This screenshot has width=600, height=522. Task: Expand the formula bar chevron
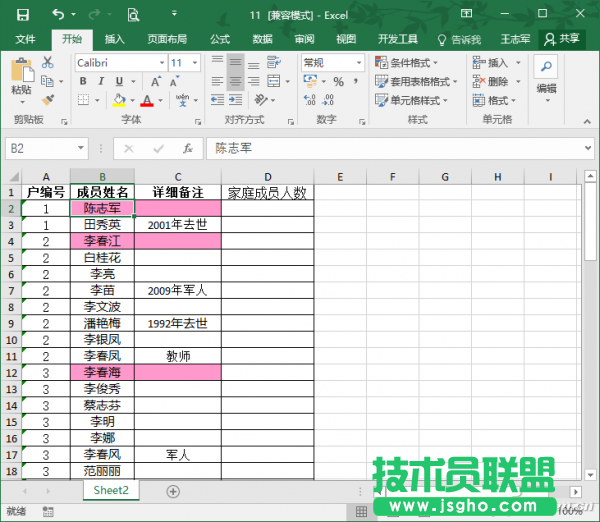click(588, 148)
